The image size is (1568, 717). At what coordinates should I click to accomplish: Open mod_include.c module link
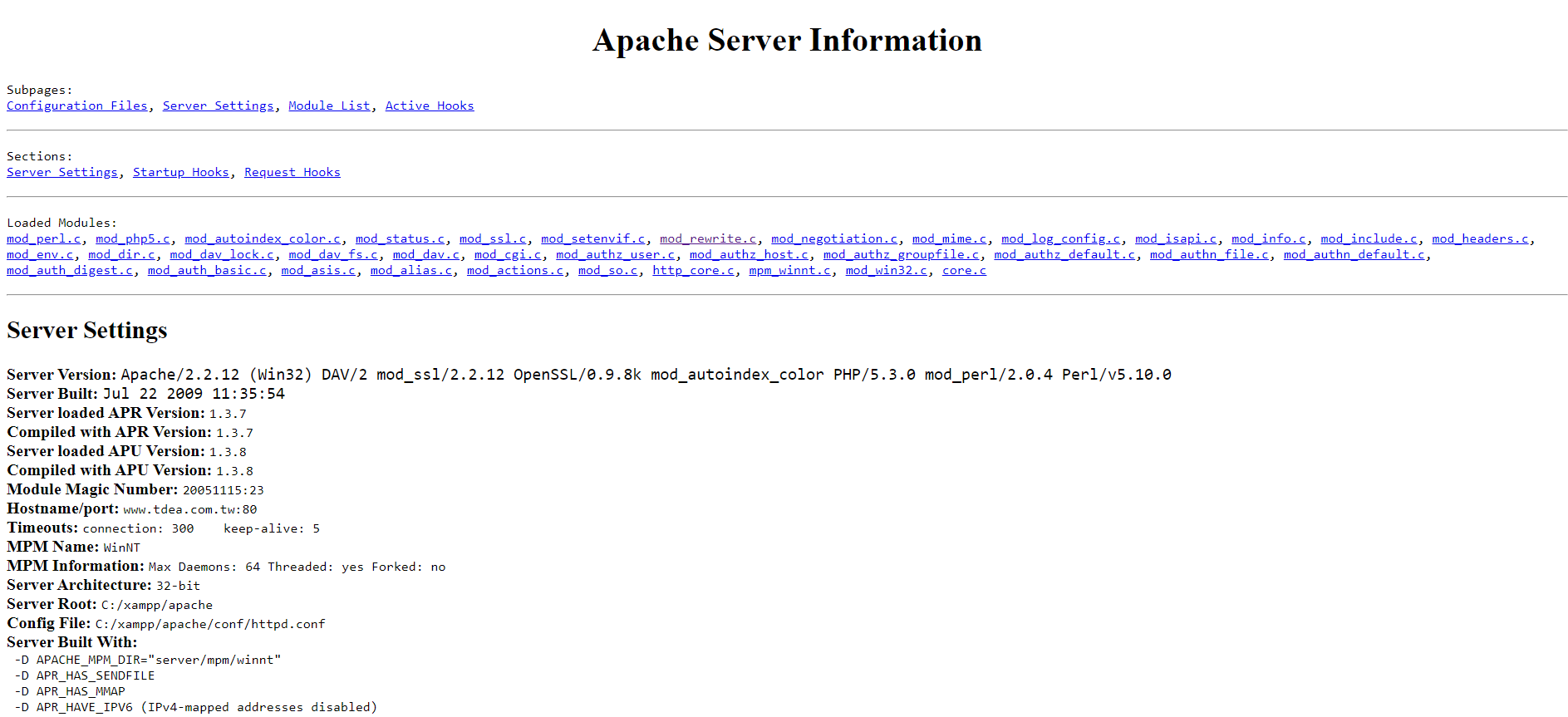tap(1369, 238)
